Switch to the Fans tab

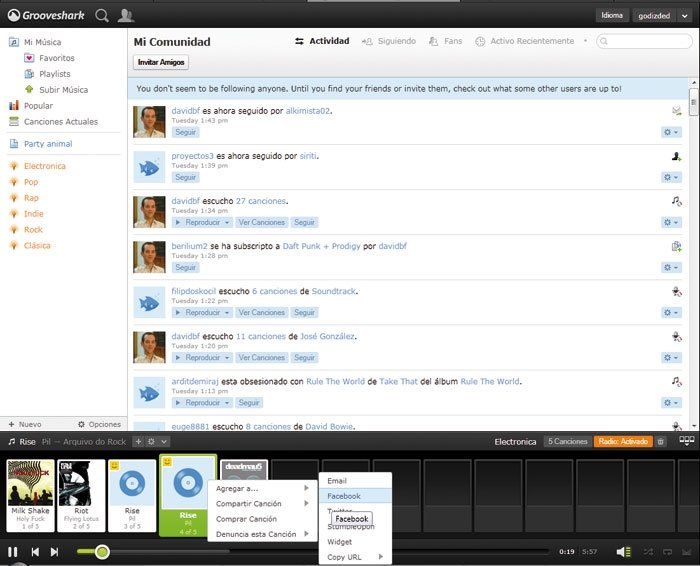click(445, 41)
